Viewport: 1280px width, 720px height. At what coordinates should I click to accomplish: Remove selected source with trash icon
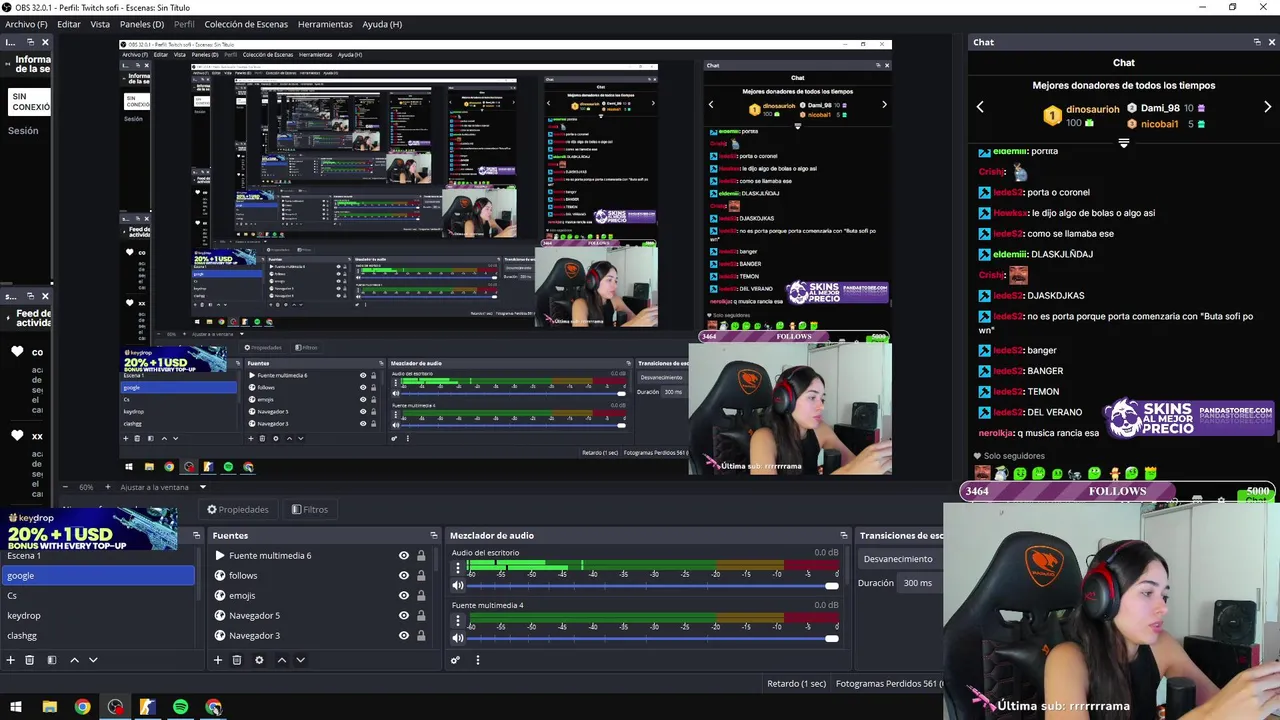tap(237, 660)
